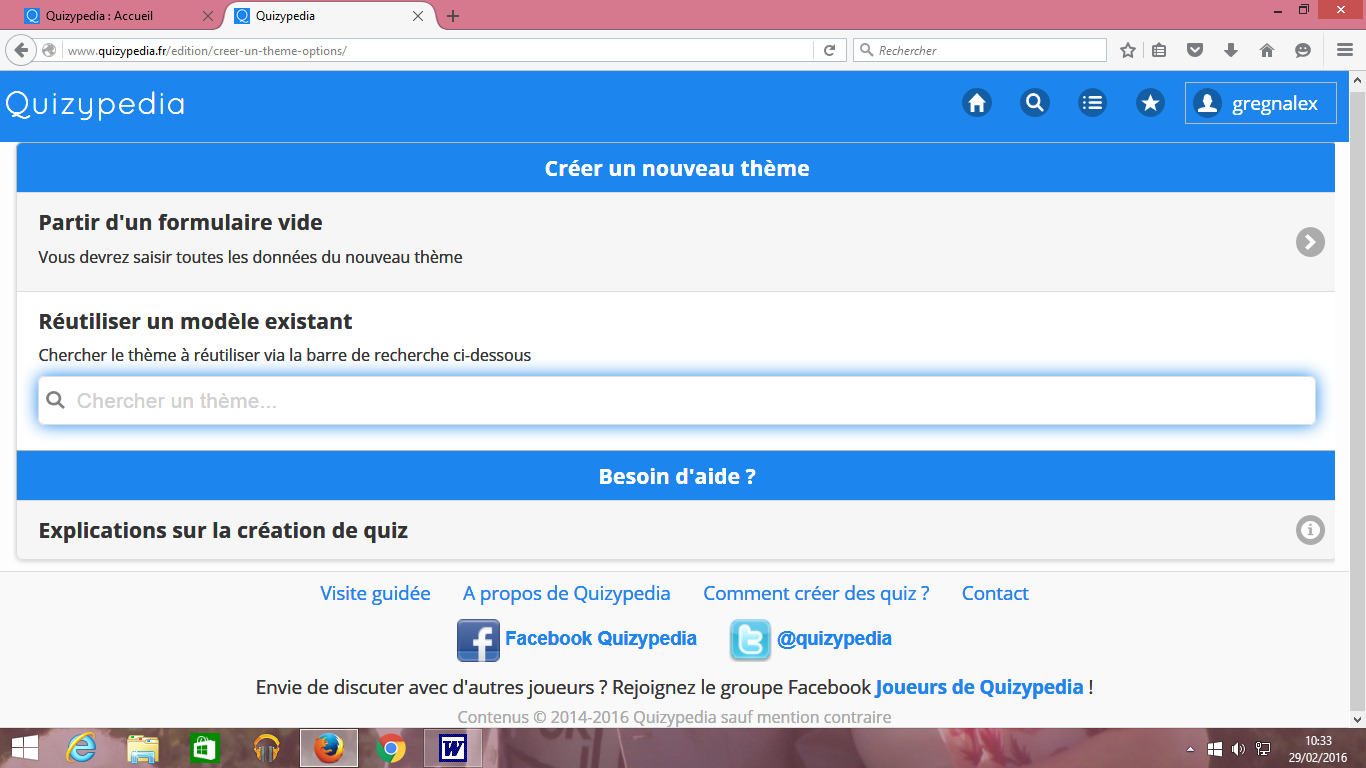
Task: Open the Firefox hamburger menu
Action: 1344,50
